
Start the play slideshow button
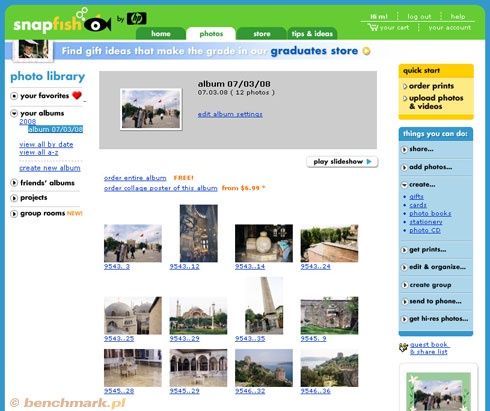click(342, 162)
